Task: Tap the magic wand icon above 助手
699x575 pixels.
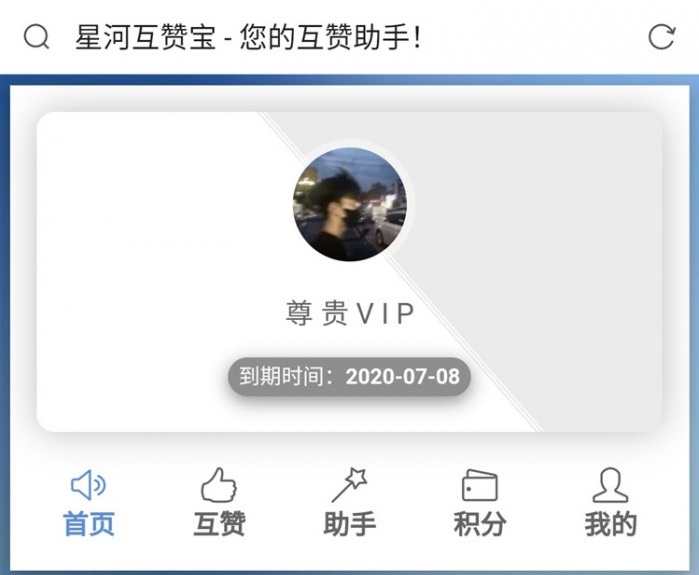Action: coord(350,485)
